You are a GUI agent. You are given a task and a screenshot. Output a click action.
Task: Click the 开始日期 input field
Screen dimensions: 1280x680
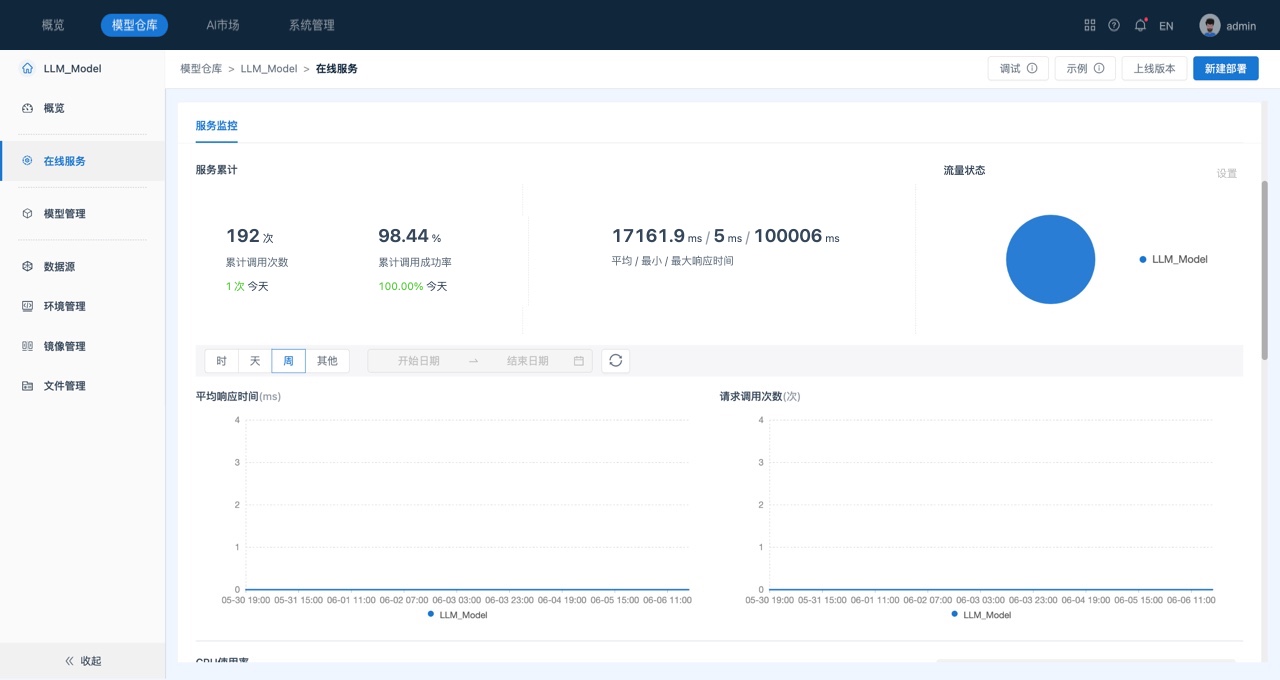(418, 361)
